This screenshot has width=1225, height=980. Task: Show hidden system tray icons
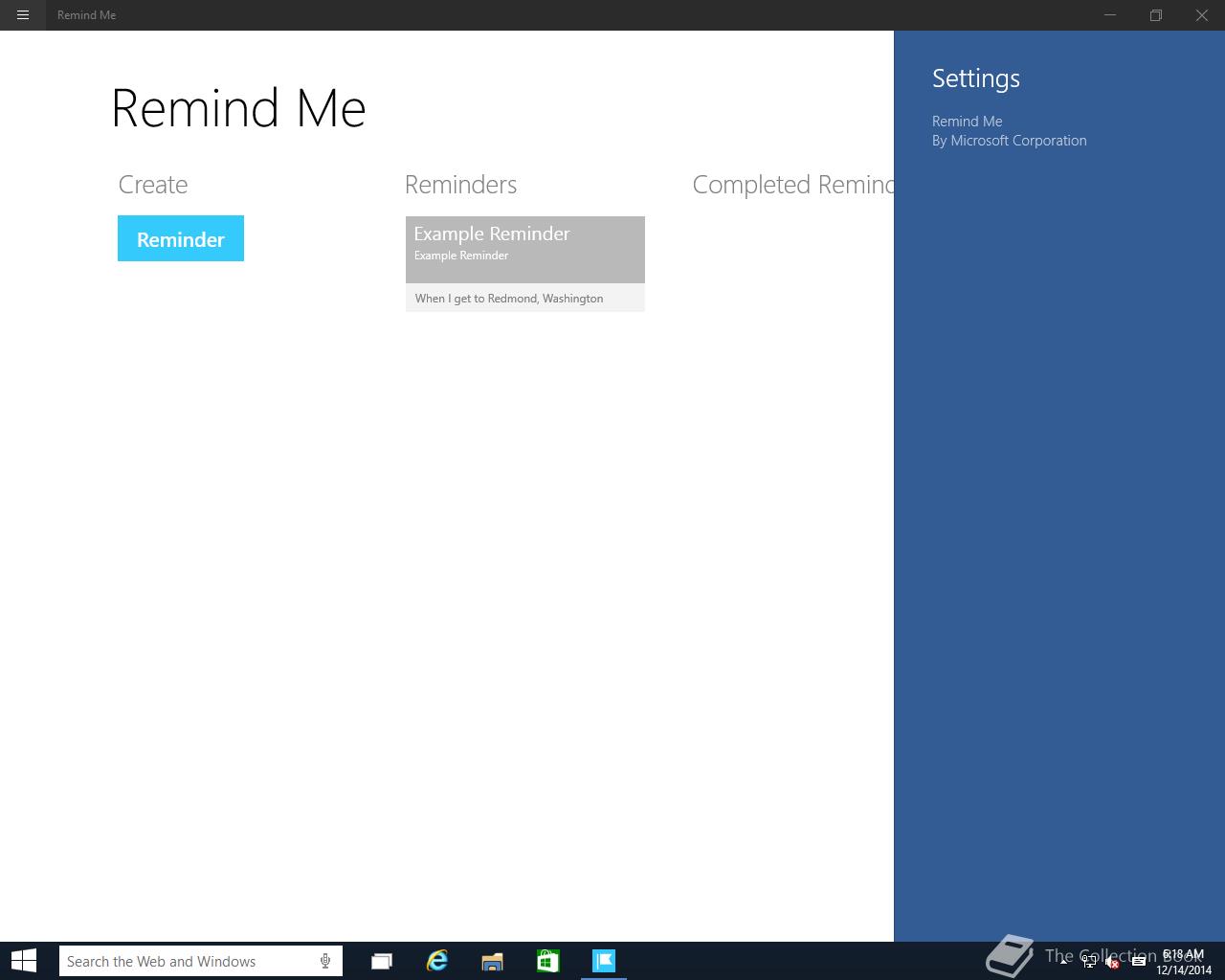click(1064, 962)
